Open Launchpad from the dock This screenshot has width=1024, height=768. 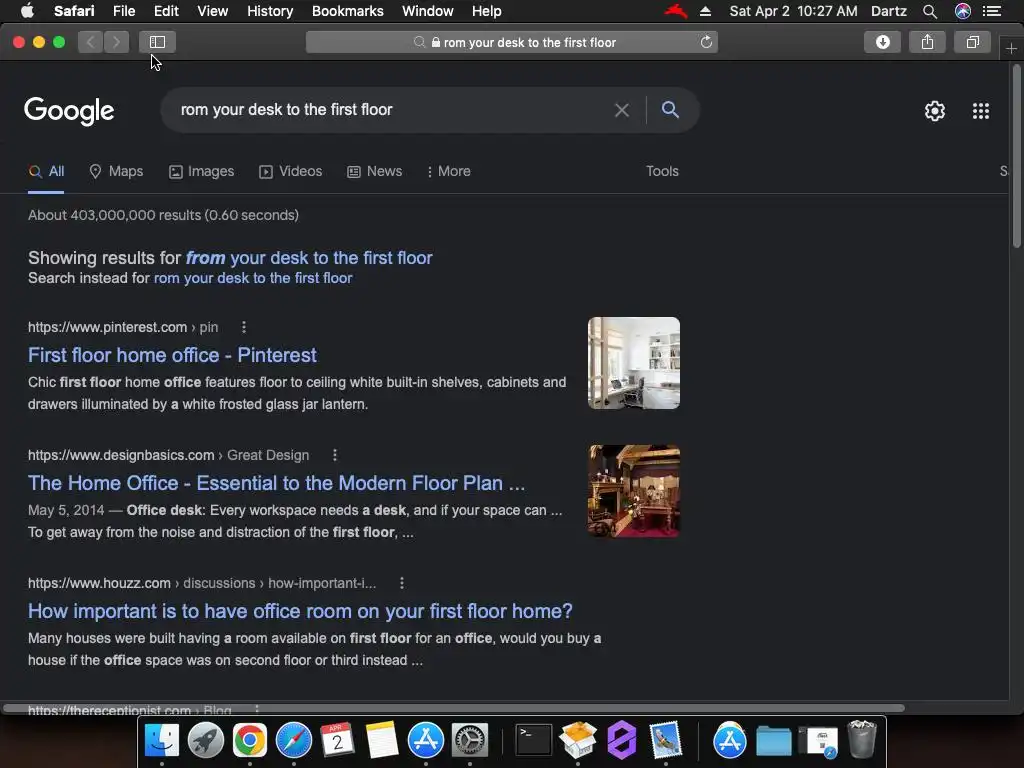206,741
